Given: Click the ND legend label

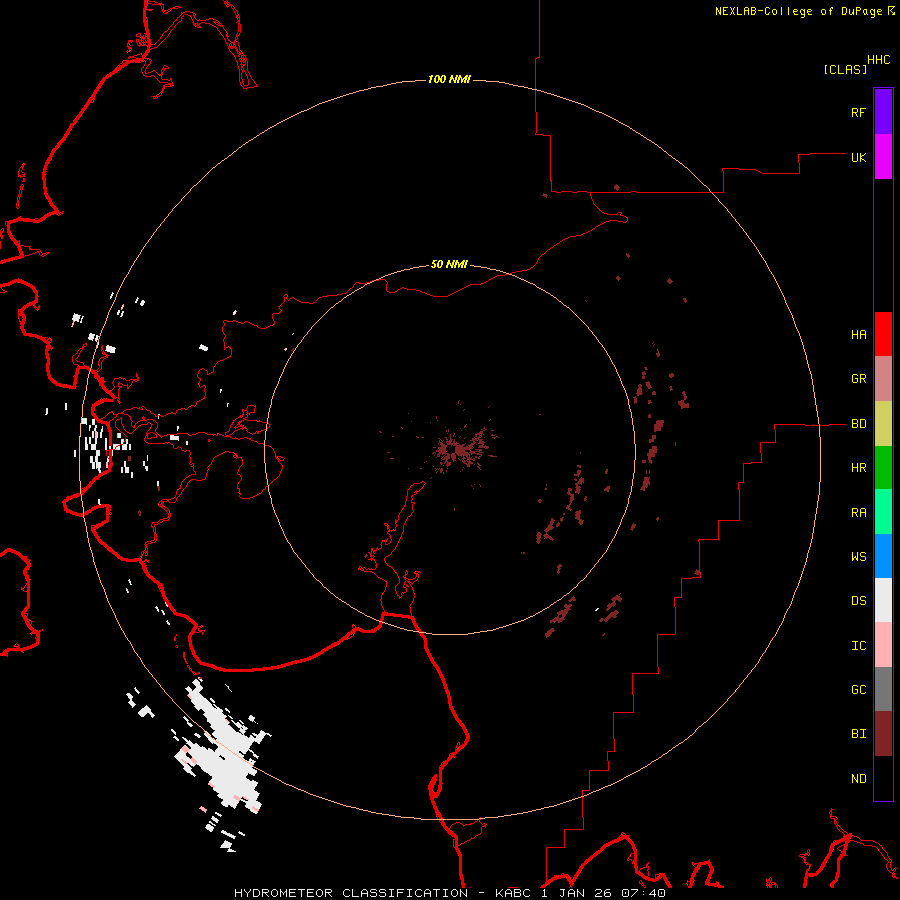Looking at the screenshot, I should (x=858, y=779).
